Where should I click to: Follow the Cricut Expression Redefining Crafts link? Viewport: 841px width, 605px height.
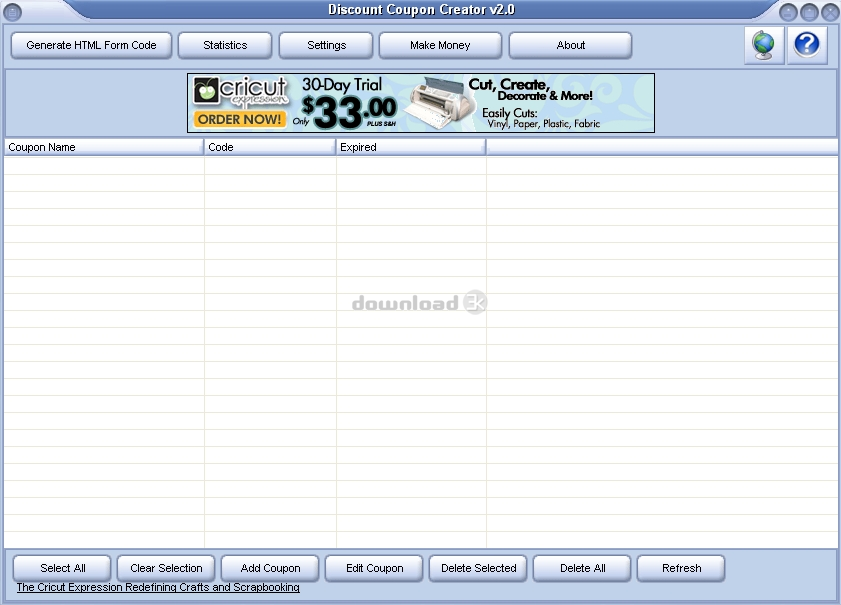point(158,588)
